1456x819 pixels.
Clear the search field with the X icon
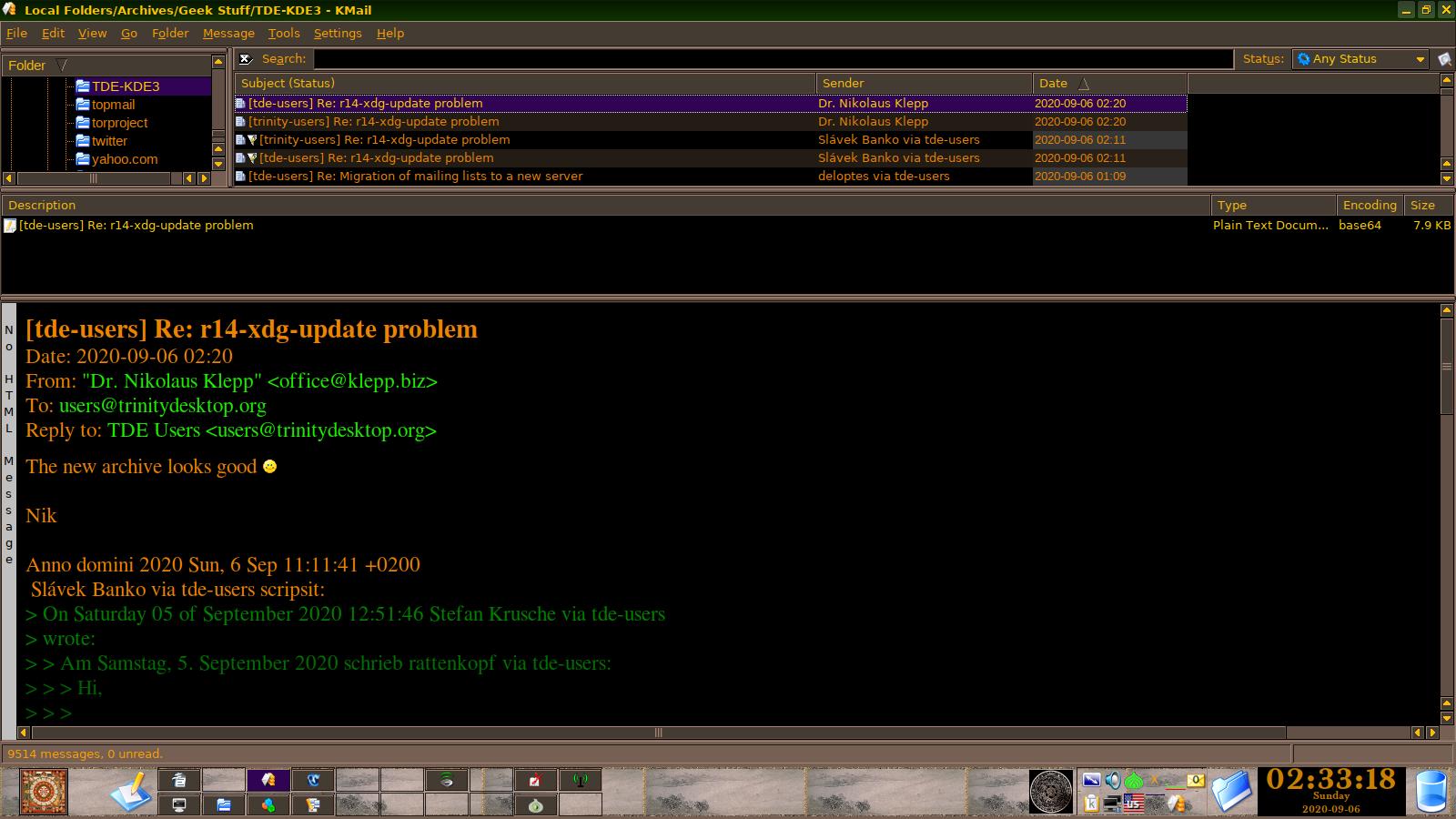[x=245, y=59]
